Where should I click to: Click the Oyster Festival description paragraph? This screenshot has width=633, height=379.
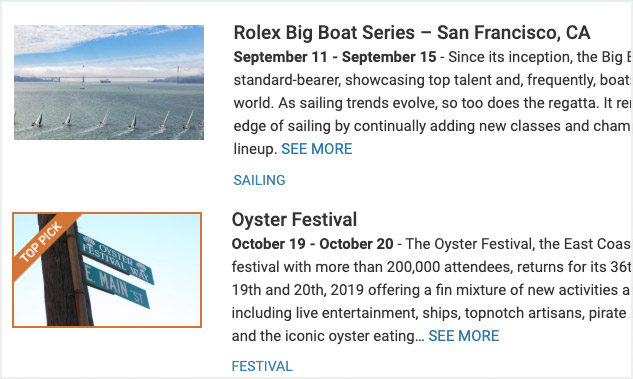click(x=431, y=290)
